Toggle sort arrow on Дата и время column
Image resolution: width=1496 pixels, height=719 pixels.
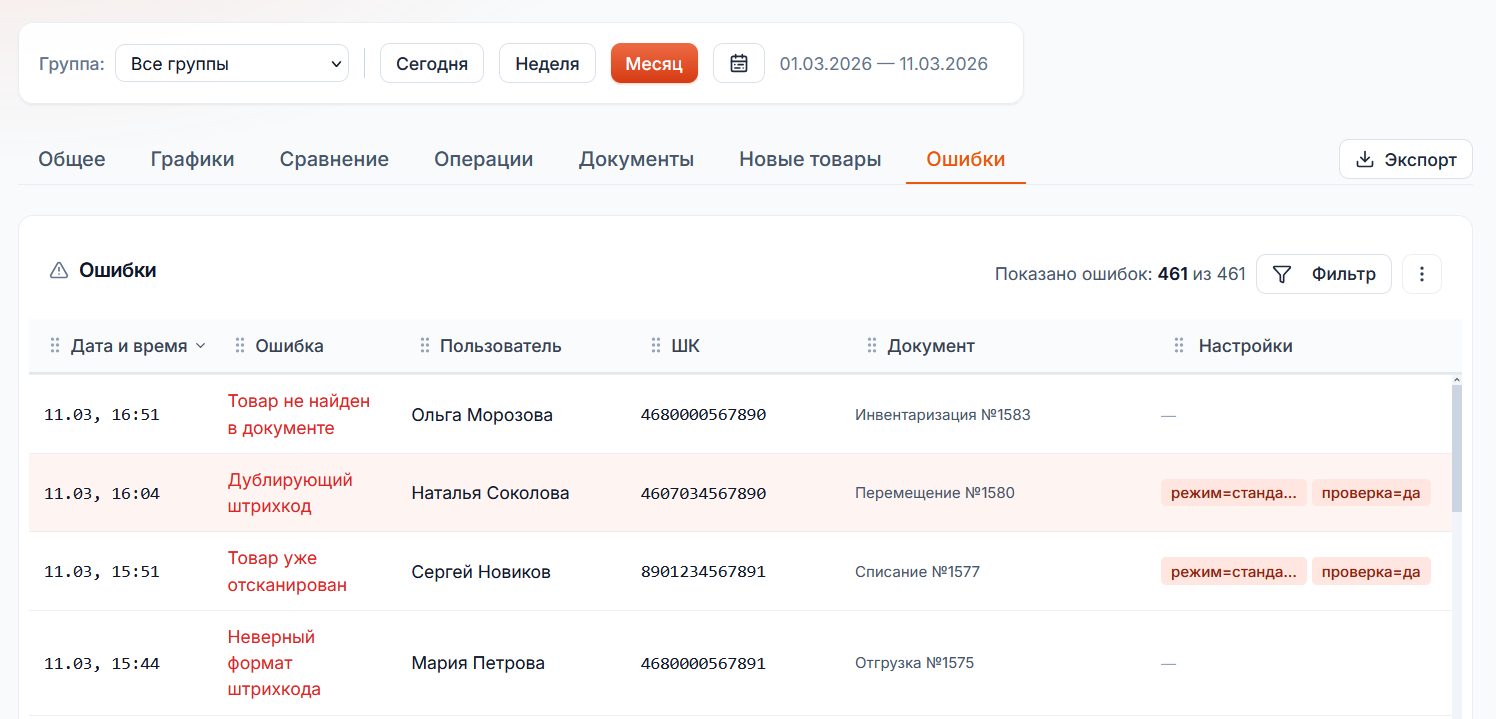200,346
